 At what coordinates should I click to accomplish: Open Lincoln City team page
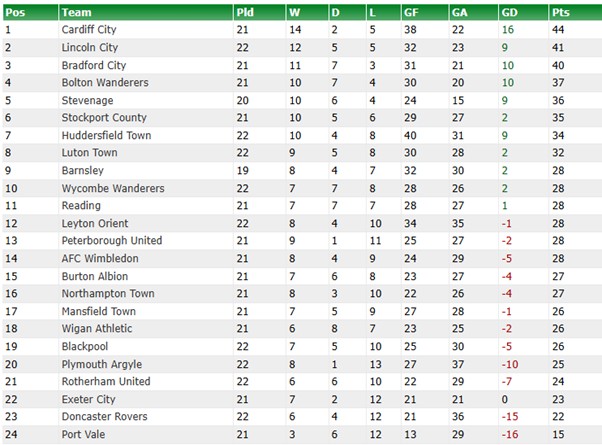(x=89, y=47)
